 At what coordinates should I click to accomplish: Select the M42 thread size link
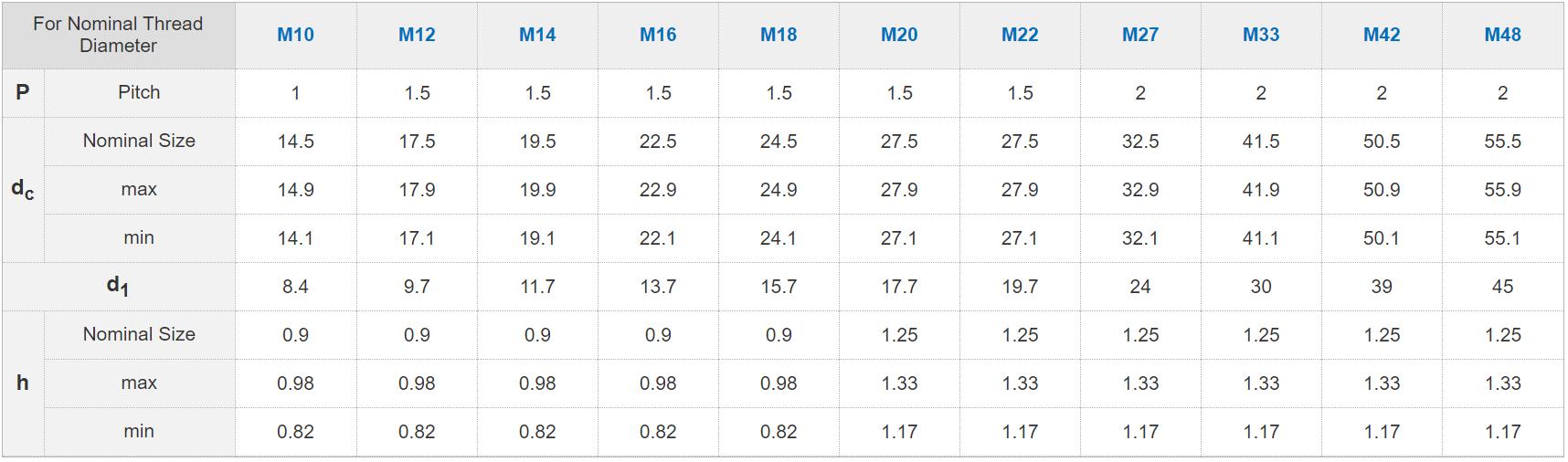point(1382,35)
